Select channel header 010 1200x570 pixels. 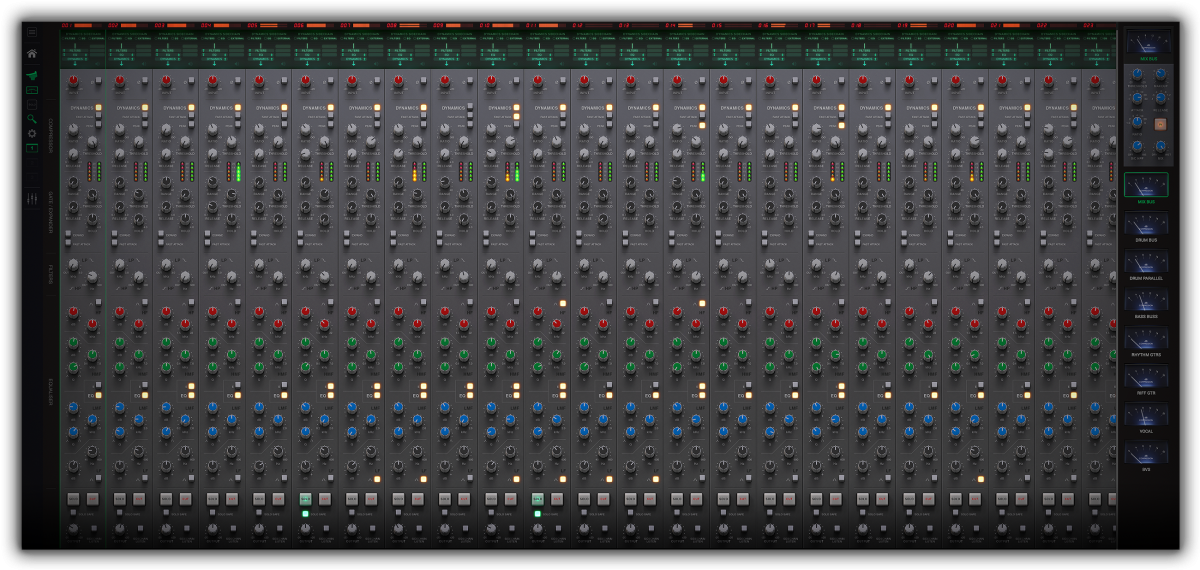pyautogui.click(x=501, y=25)
